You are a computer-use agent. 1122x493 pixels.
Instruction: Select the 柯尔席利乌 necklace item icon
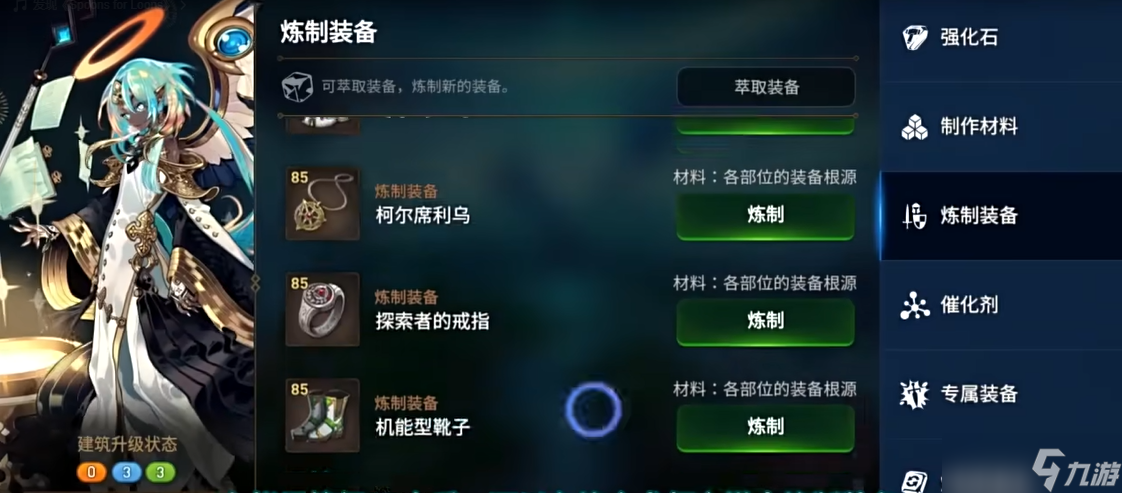pos(322,204)
